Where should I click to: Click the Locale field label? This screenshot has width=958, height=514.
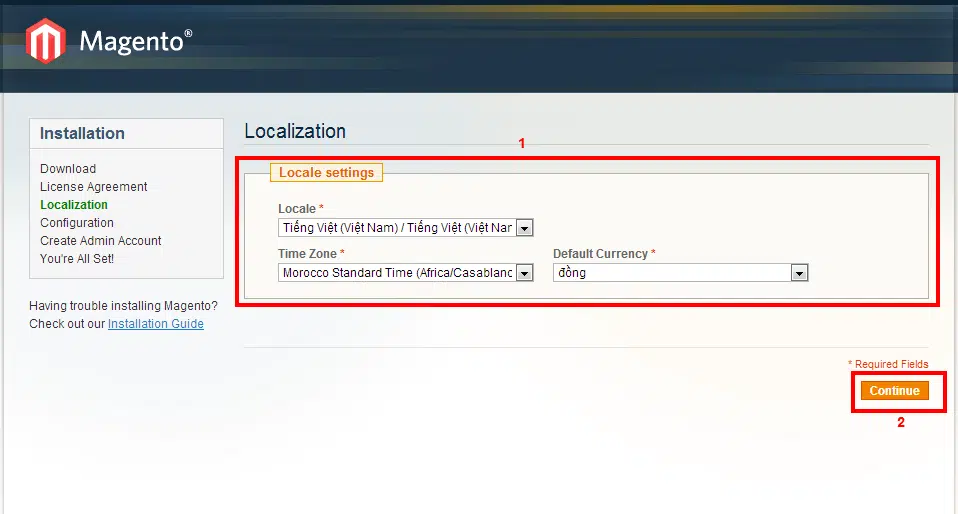click(x=301, y=208)
